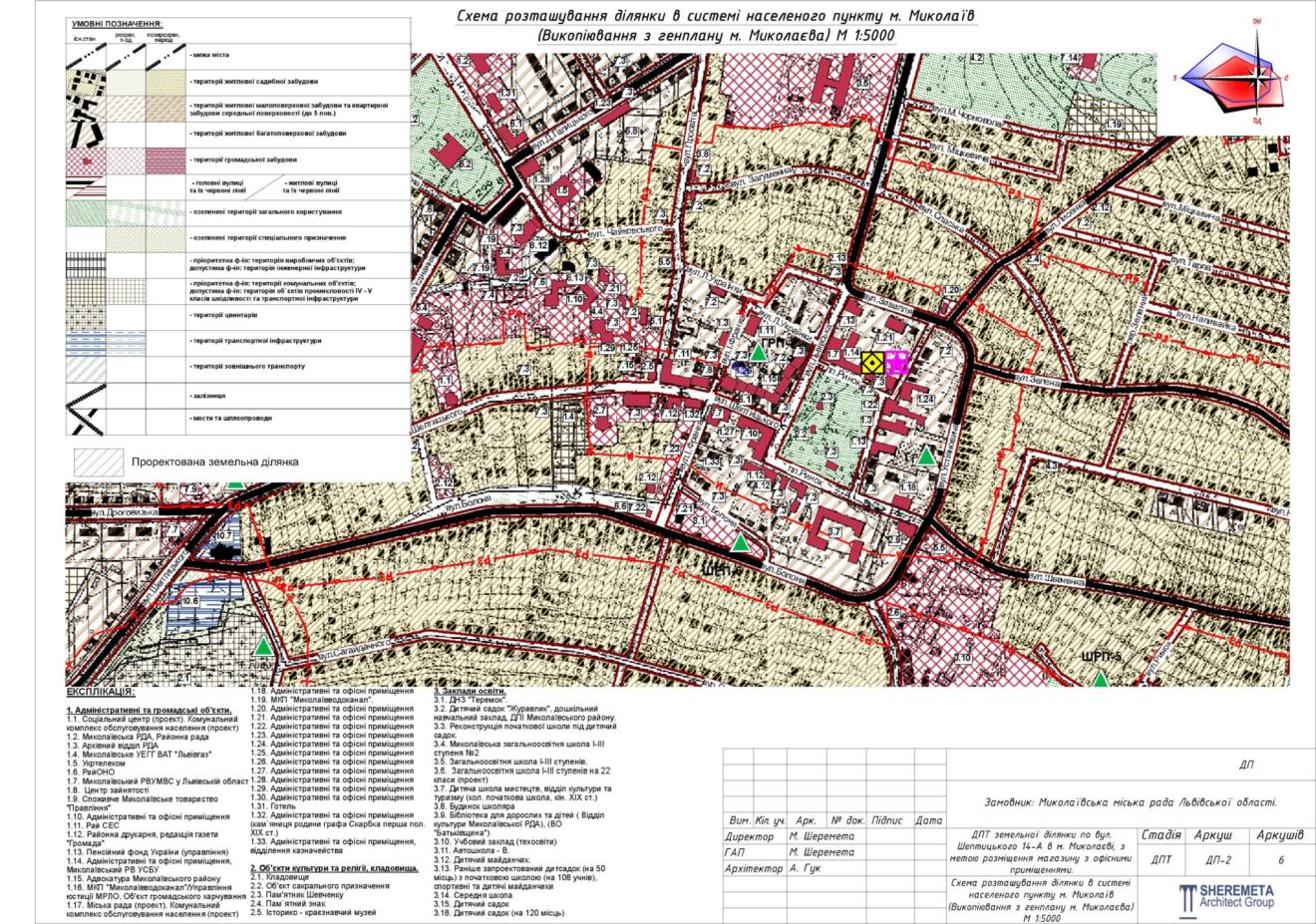
Task: Click the existing-state swatch for багатоповерхової забудови
Action: click(86, 133)
